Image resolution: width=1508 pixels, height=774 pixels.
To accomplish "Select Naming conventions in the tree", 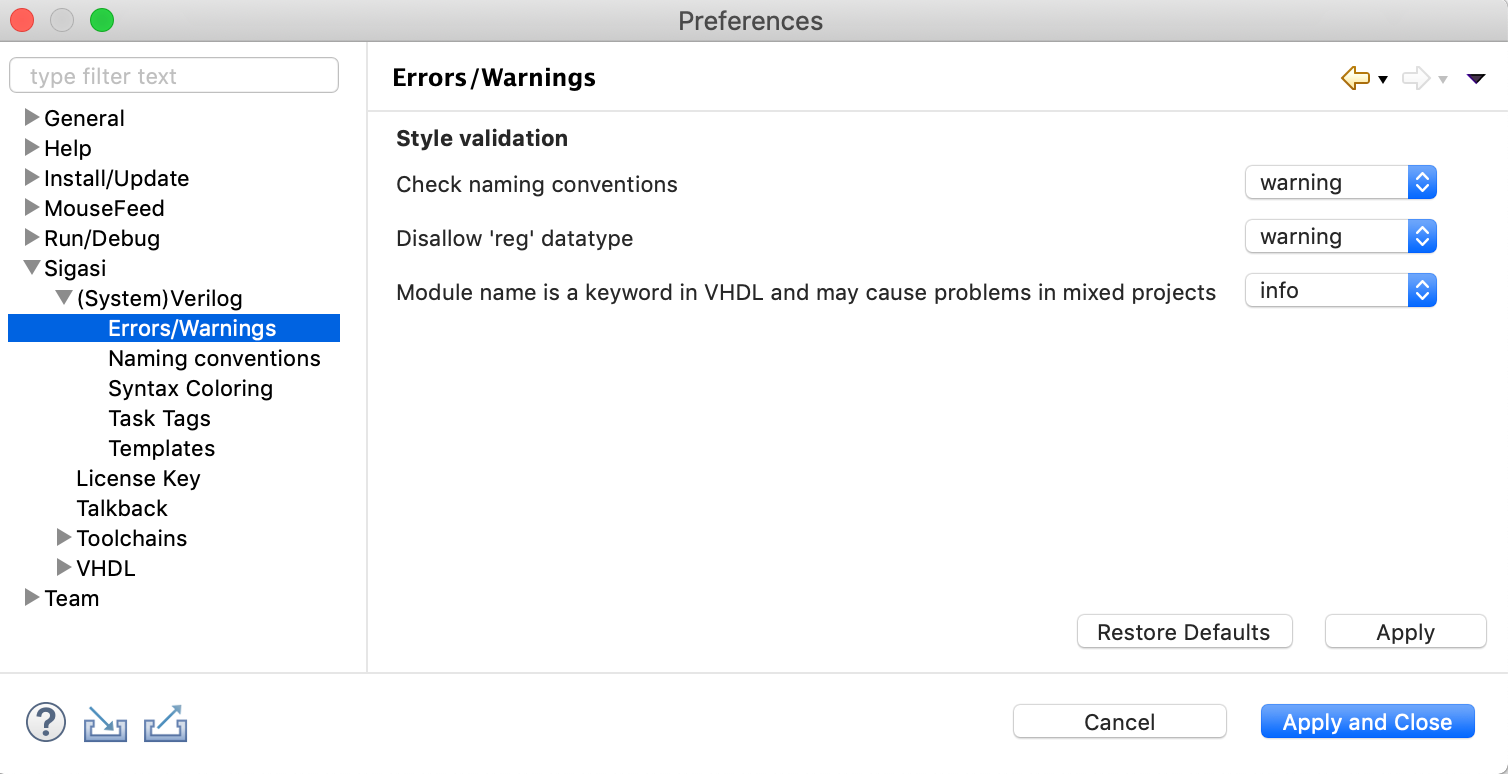I will pos(214,358).
